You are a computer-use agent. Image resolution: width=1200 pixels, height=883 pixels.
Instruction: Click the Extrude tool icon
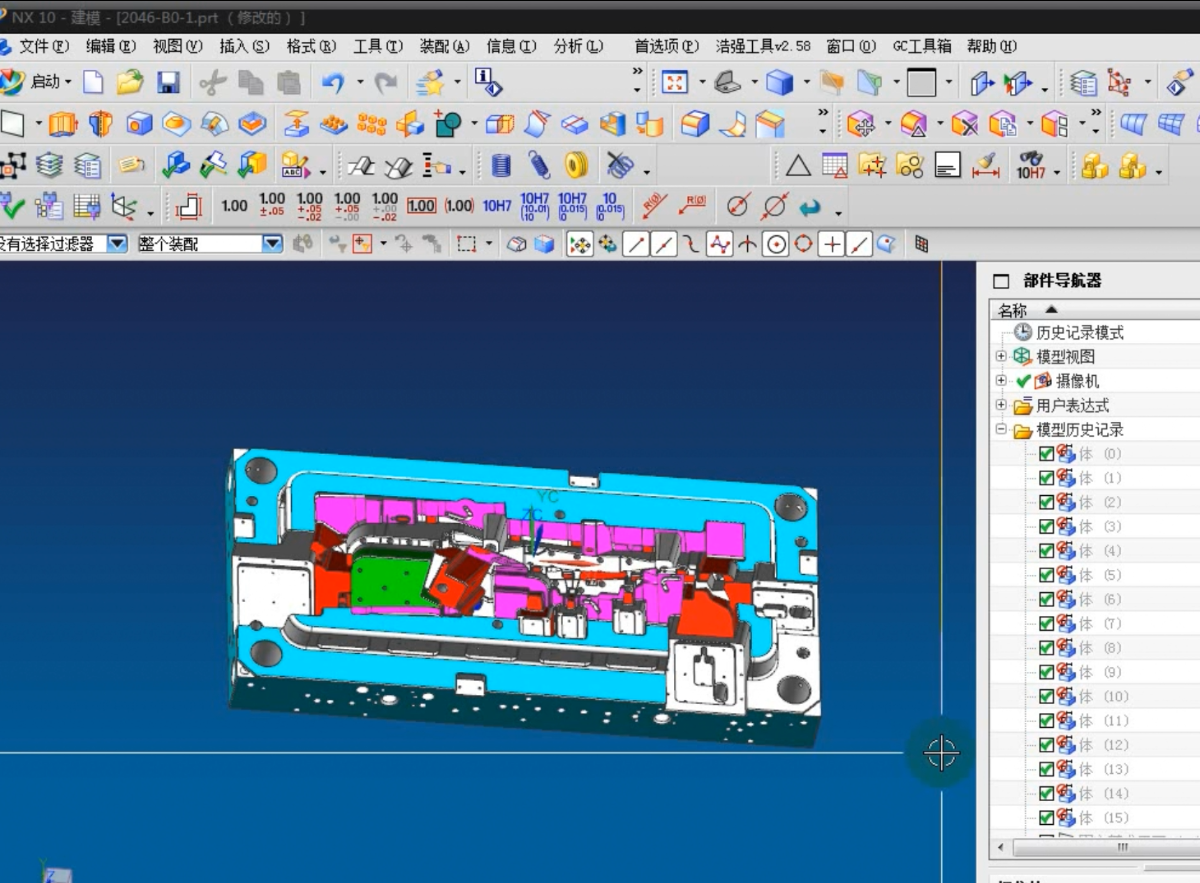pyautogui.click(x=63, y=124)
